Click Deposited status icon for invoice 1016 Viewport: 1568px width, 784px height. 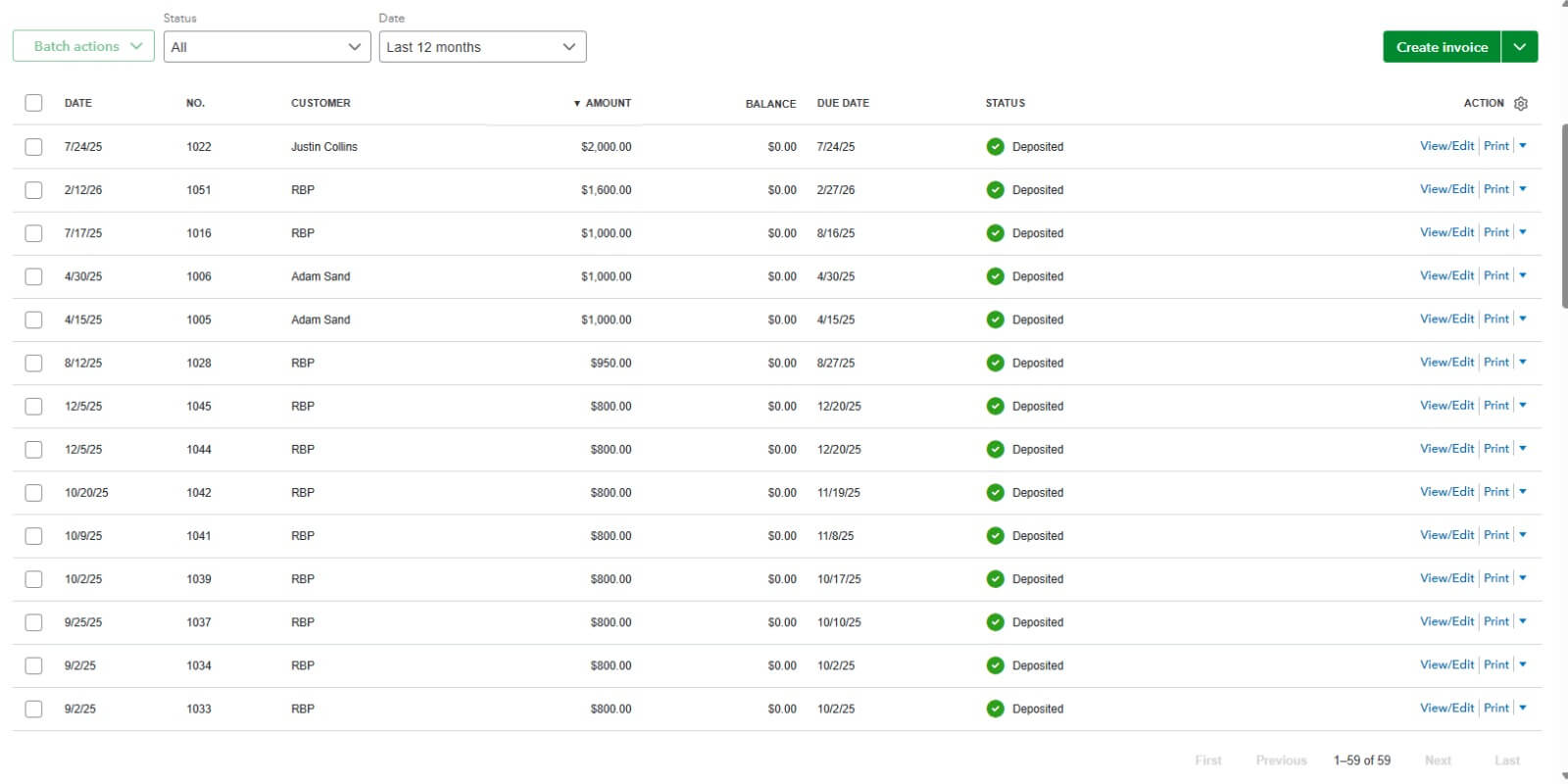(x=995, y=233)
